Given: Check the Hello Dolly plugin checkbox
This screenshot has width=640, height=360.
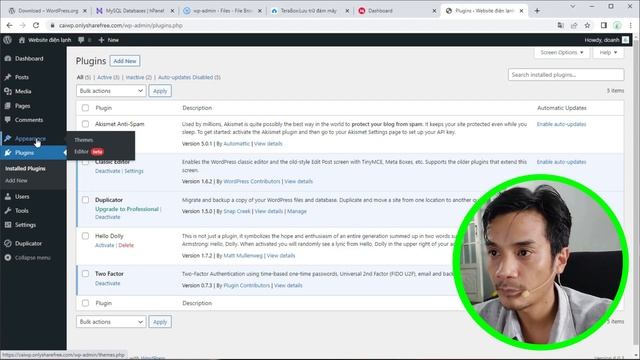Looking at the screenshot, I should (85, 236).
